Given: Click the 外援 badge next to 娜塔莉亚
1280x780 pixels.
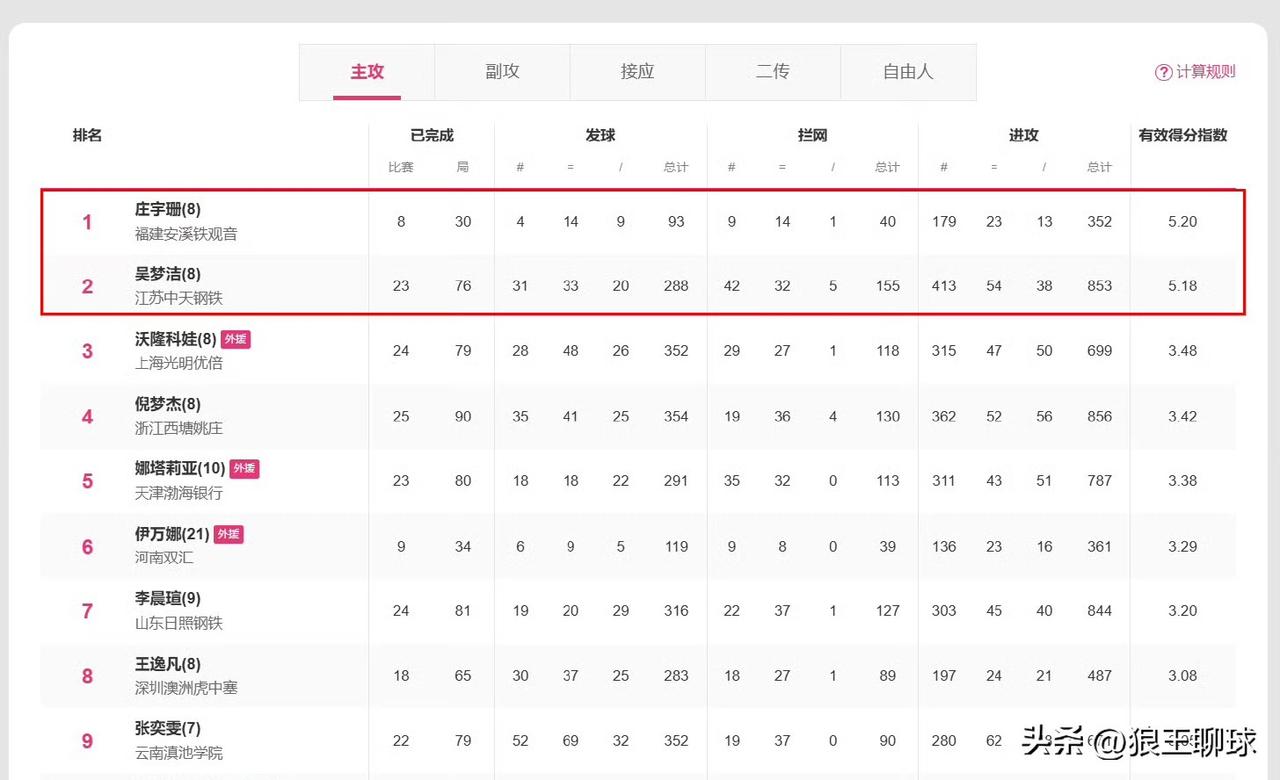Looking at the screenshot, I should [x=244, y=468].
